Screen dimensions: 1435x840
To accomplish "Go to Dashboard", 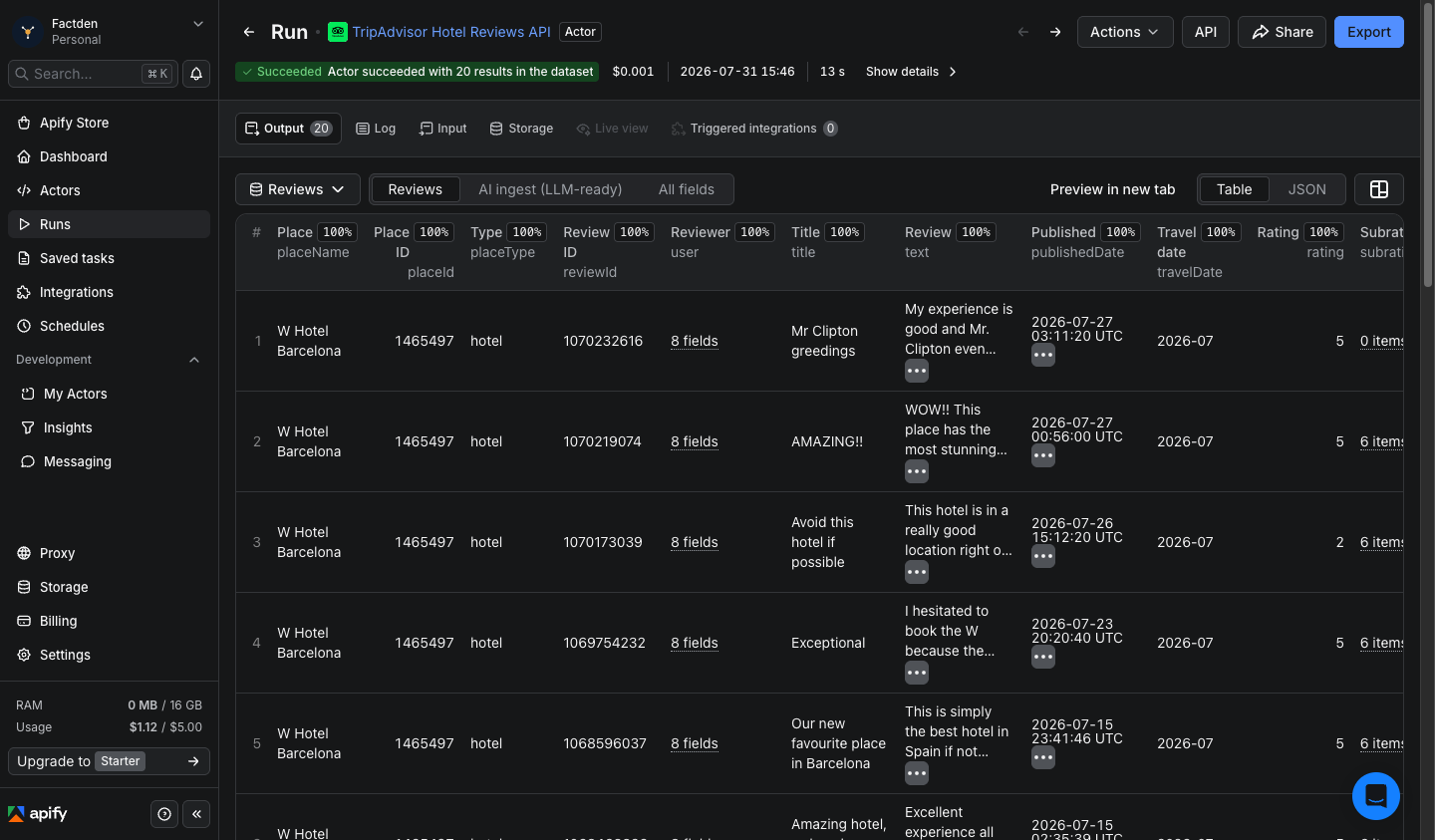I will point(110,156).
